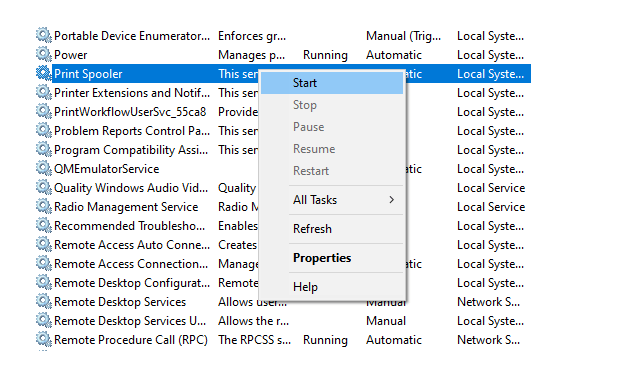Select Remote Desktop Configurat service name
624x388 pixels.
click(x=132, y=283)
